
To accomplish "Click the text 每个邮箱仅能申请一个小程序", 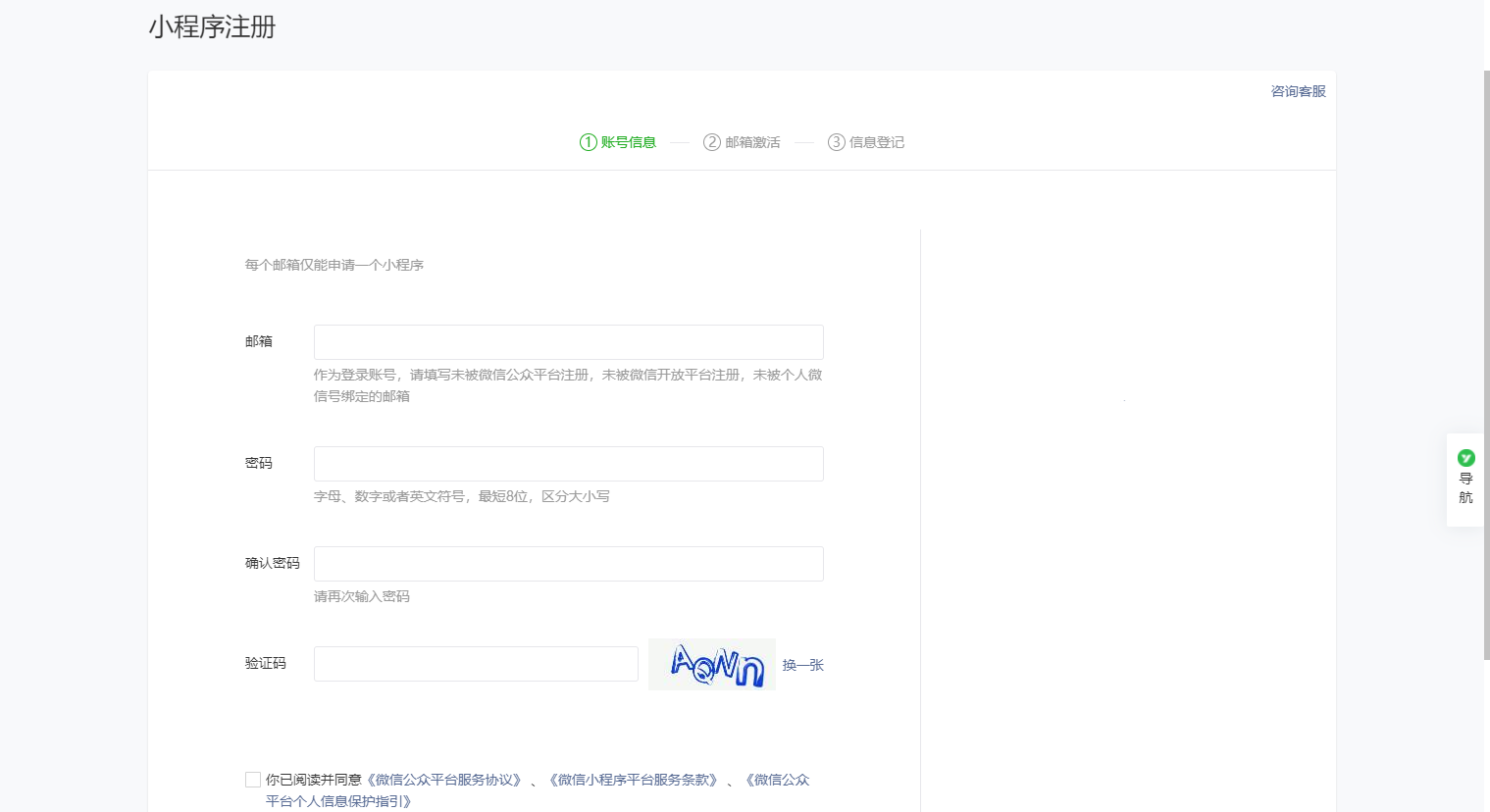I will pyautogui.click(x=334, y=265).
